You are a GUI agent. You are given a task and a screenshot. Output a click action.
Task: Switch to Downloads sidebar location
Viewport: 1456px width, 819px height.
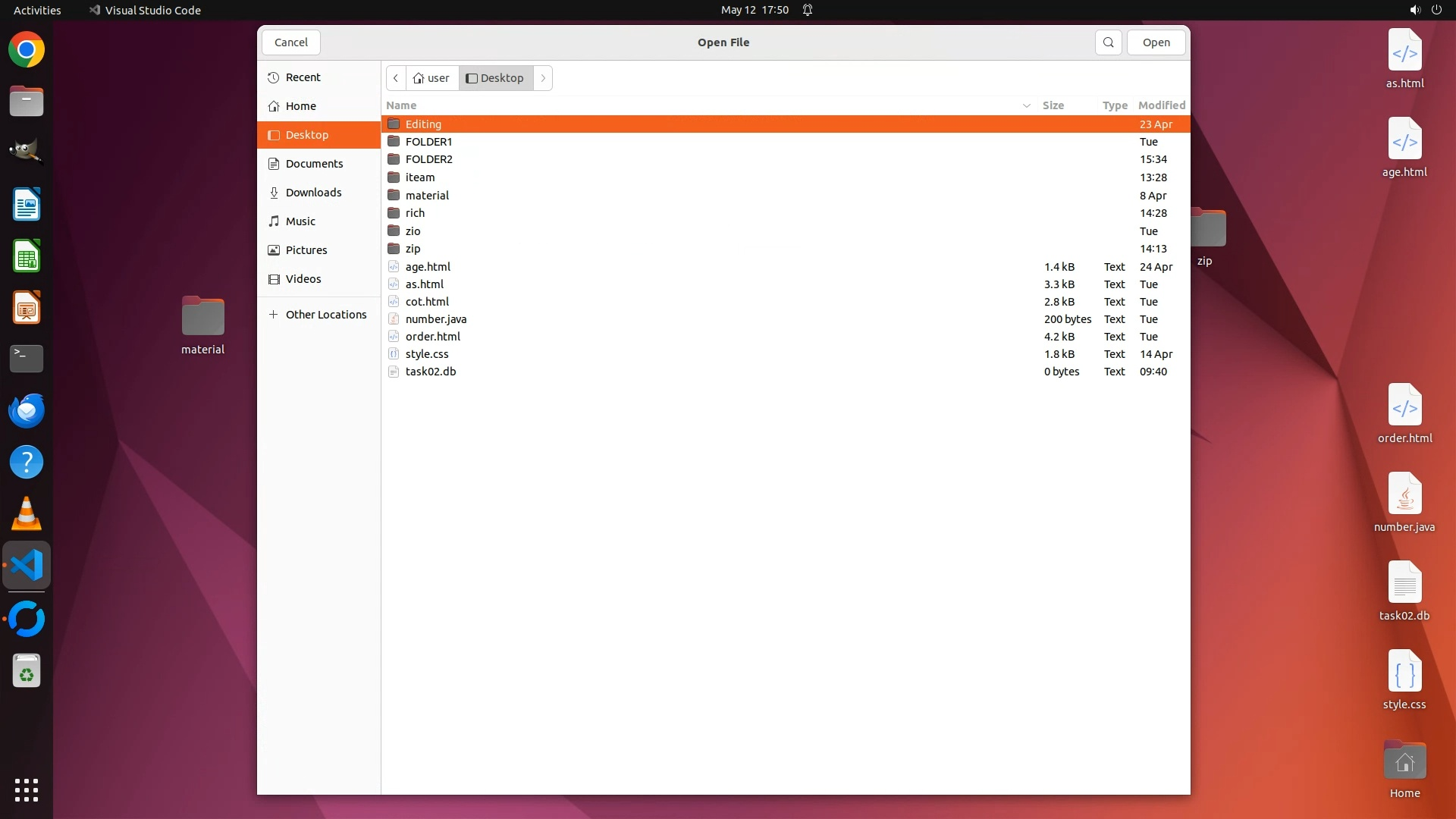313,193
